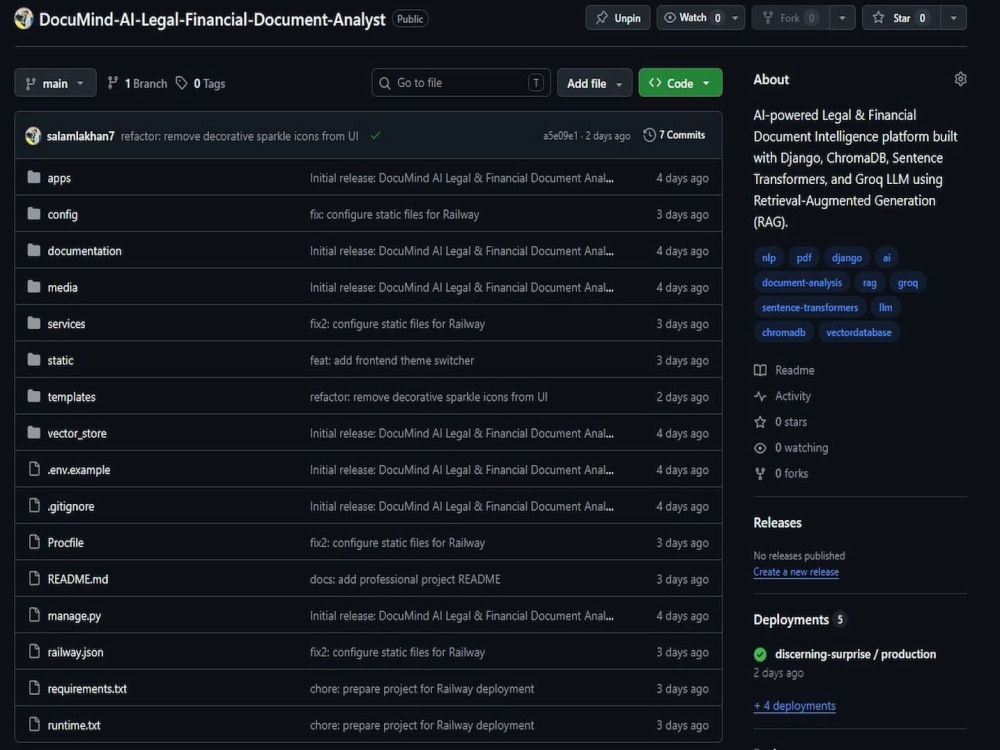Screen dimensions: 1000x750
Task: Open 'feat: add frontend theme switcher' commit message
Action: 392,360
